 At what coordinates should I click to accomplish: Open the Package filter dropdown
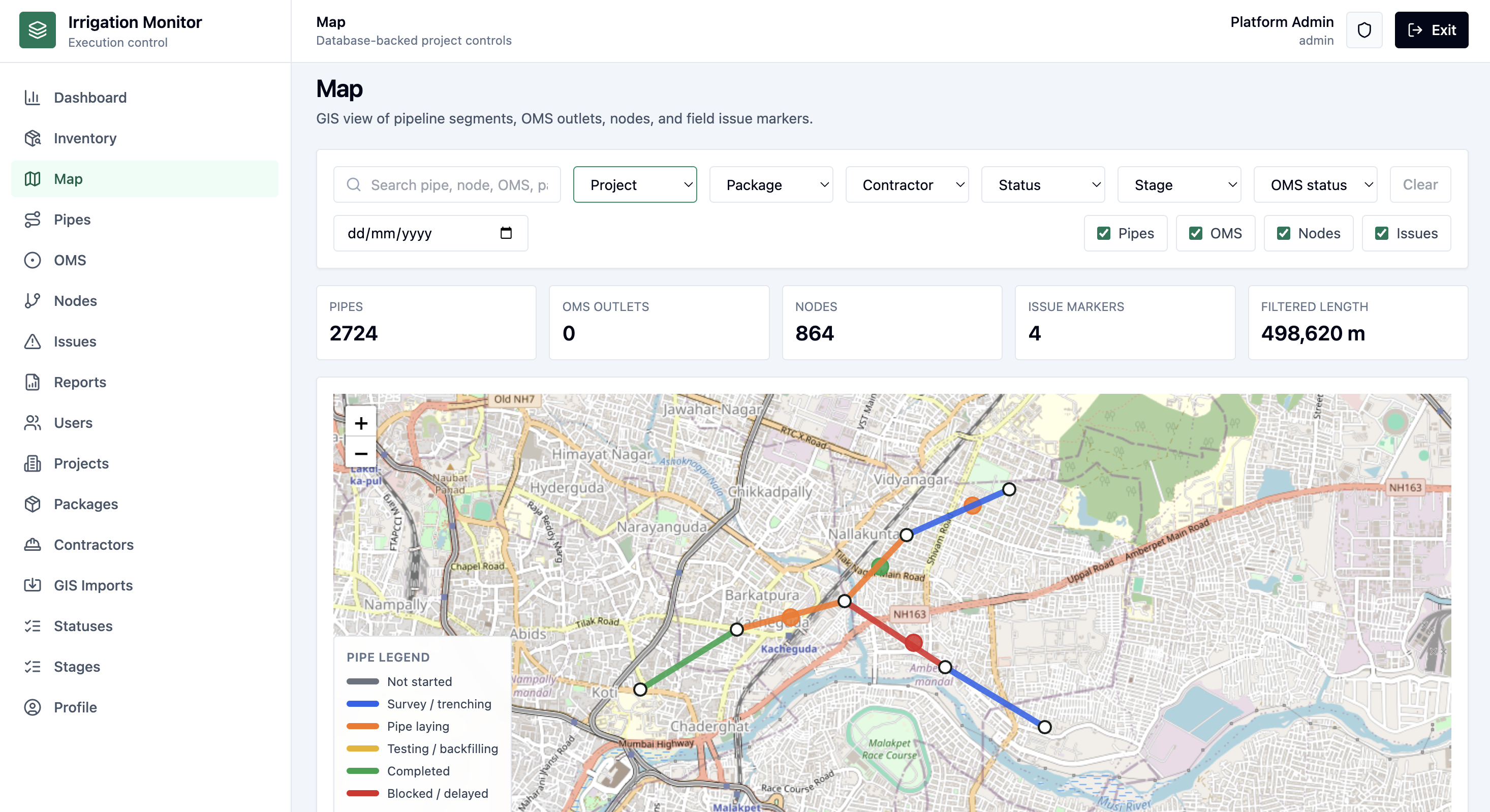[x=770, y=184]
